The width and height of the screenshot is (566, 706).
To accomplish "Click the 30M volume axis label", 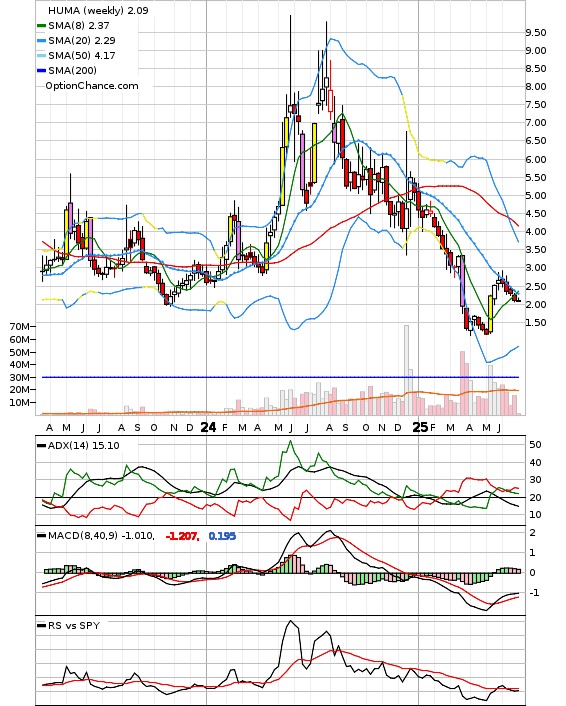I will 20,377.
